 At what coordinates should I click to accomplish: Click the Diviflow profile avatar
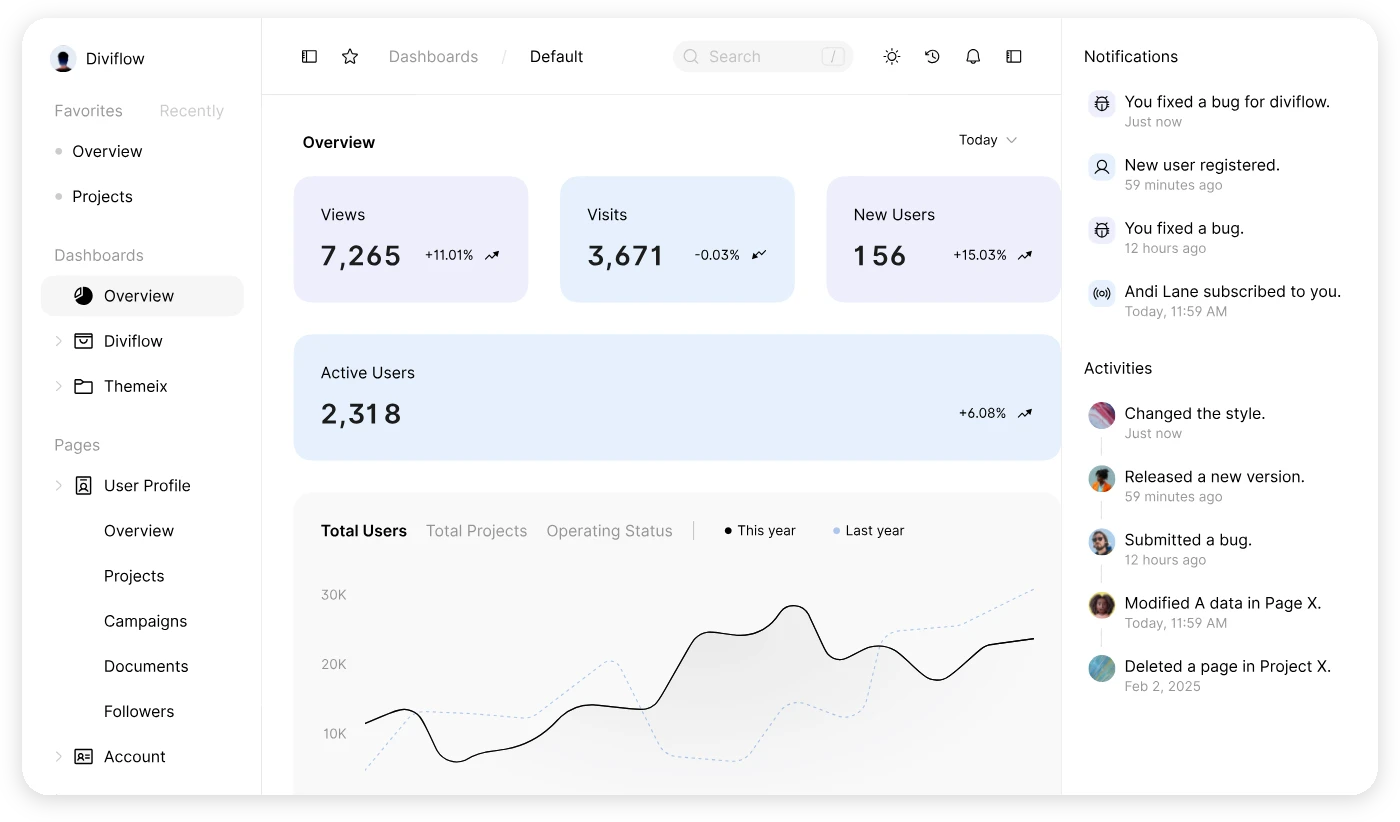coord(63,59)
